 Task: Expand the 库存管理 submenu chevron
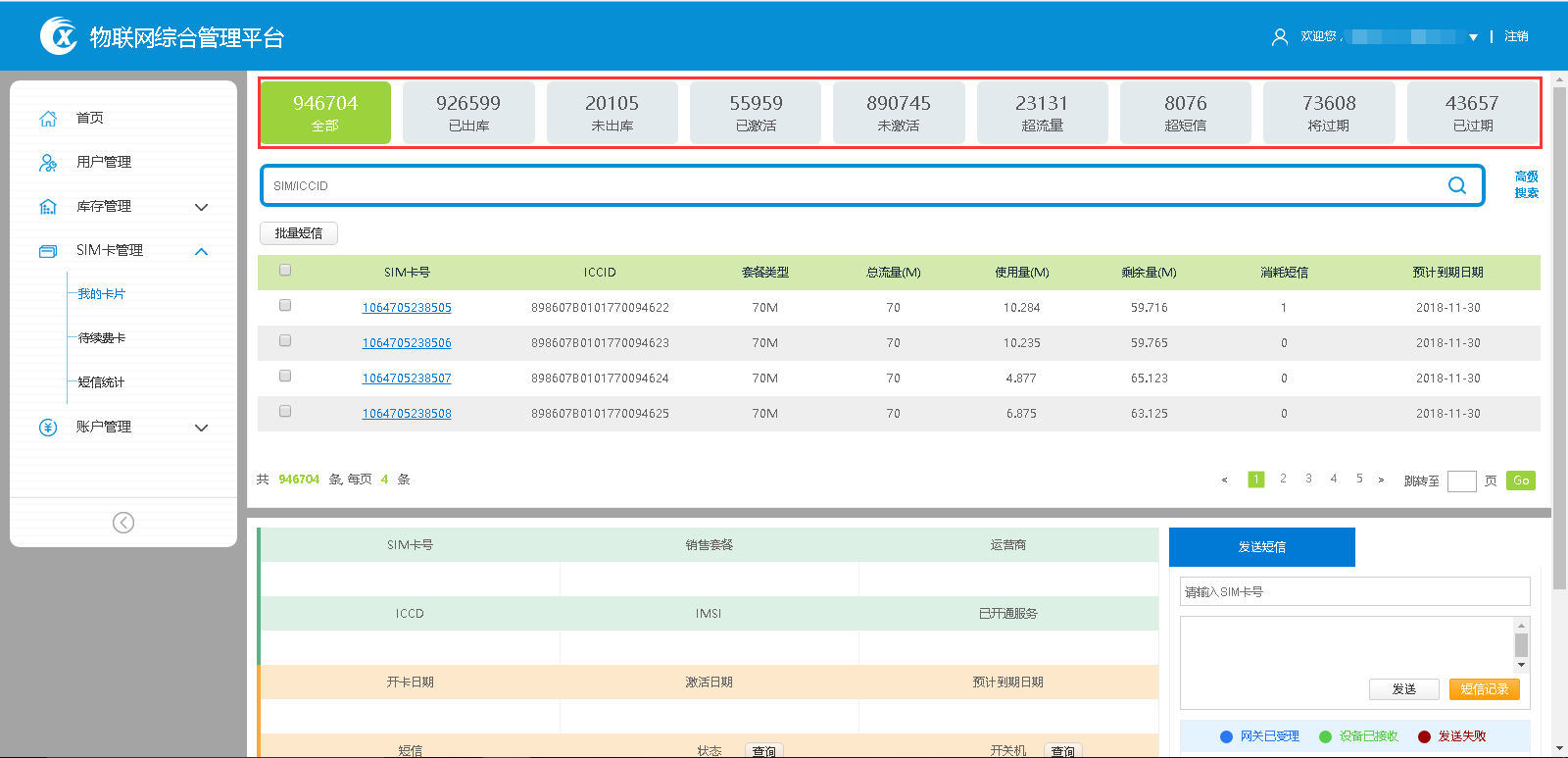click(202, 207)
